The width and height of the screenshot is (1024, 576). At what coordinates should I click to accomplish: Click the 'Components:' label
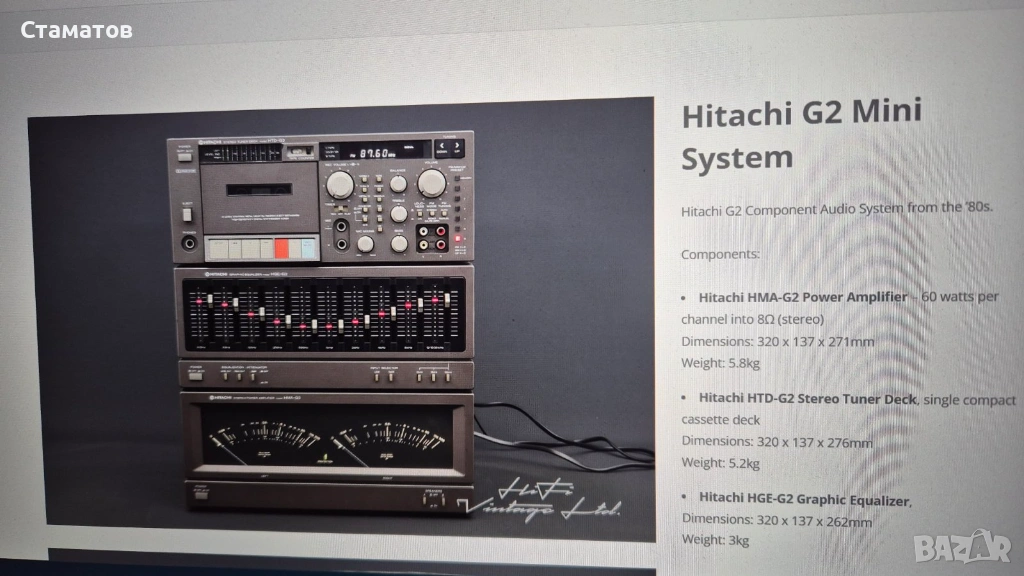(x=720, y=254)
